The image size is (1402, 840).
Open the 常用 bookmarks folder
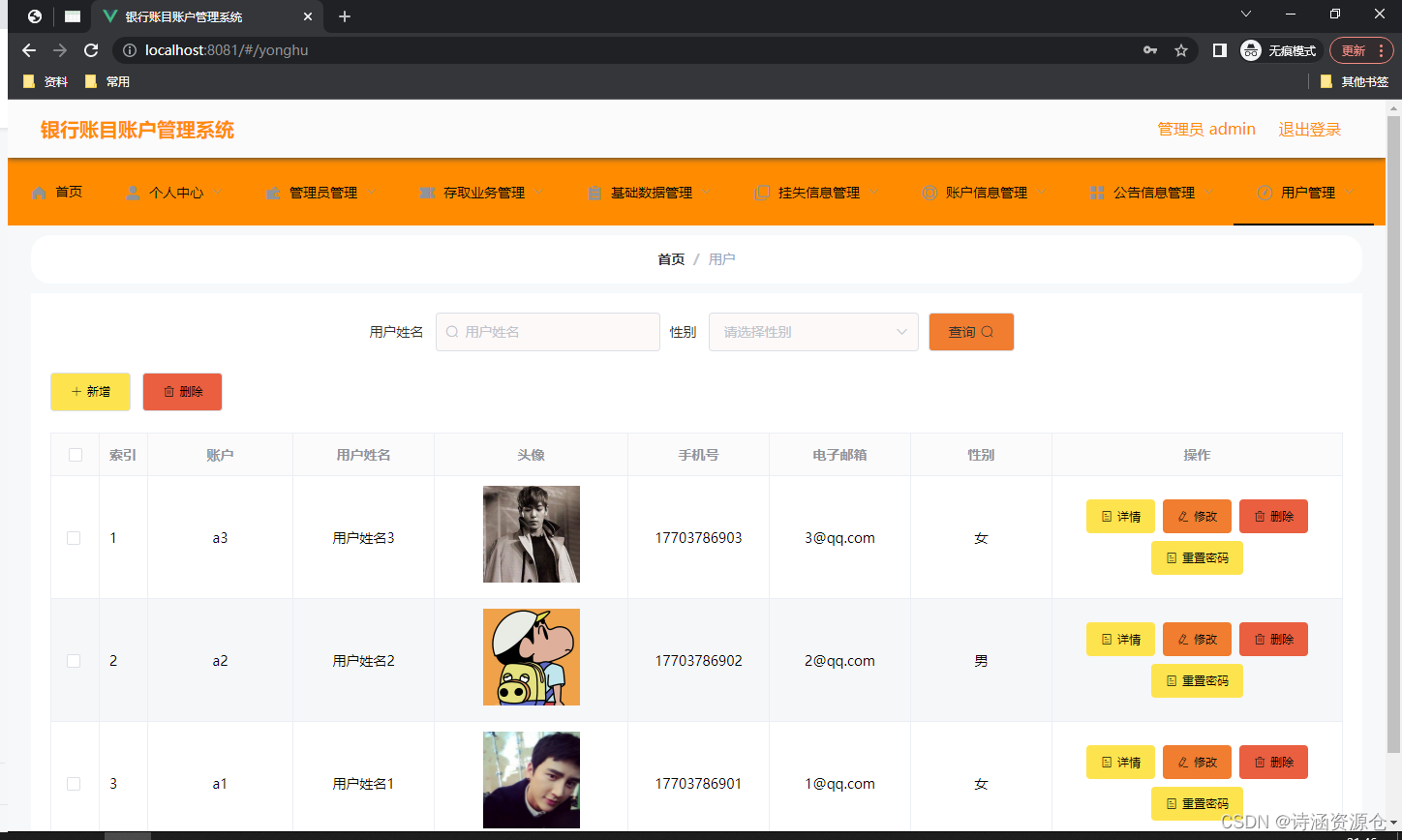(107, 82)
